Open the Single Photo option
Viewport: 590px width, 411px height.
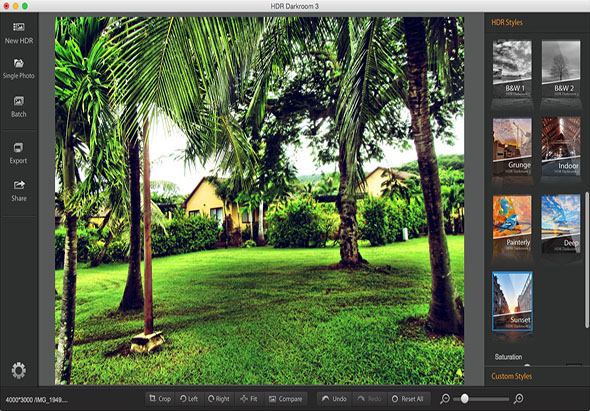coord(18,69)
